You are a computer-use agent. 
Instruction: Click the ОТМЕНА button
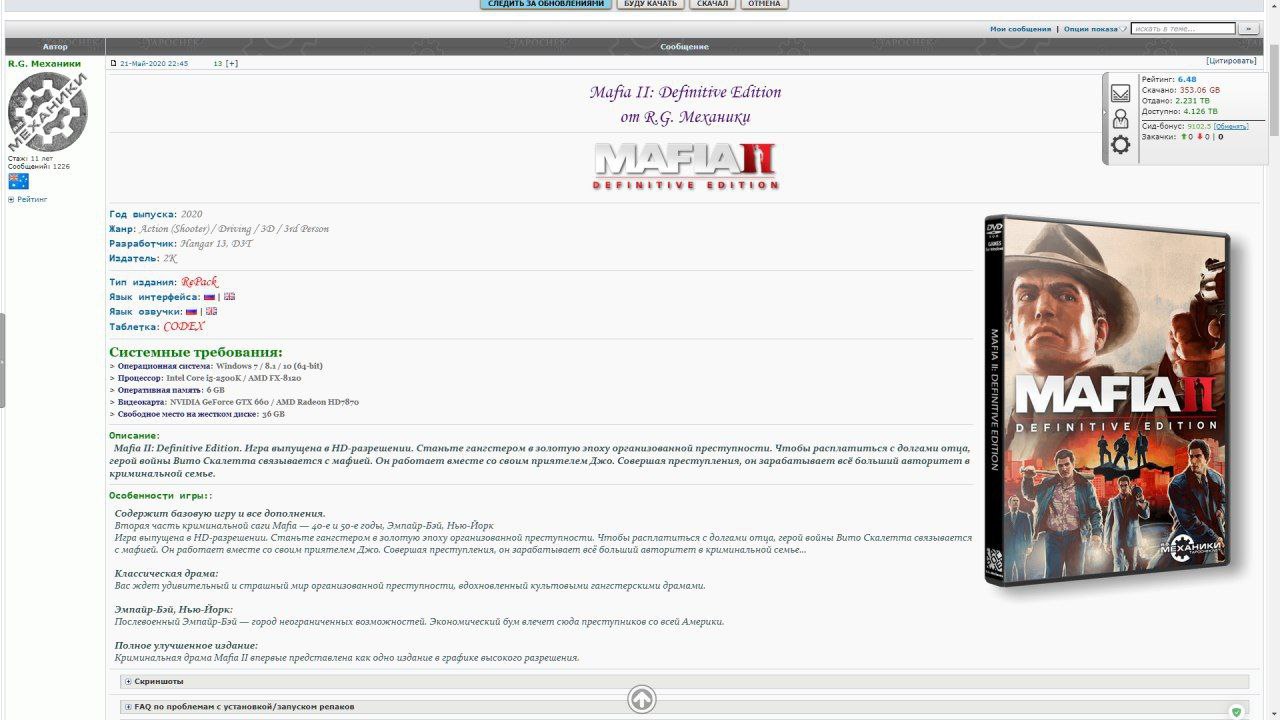pos(764,4)
